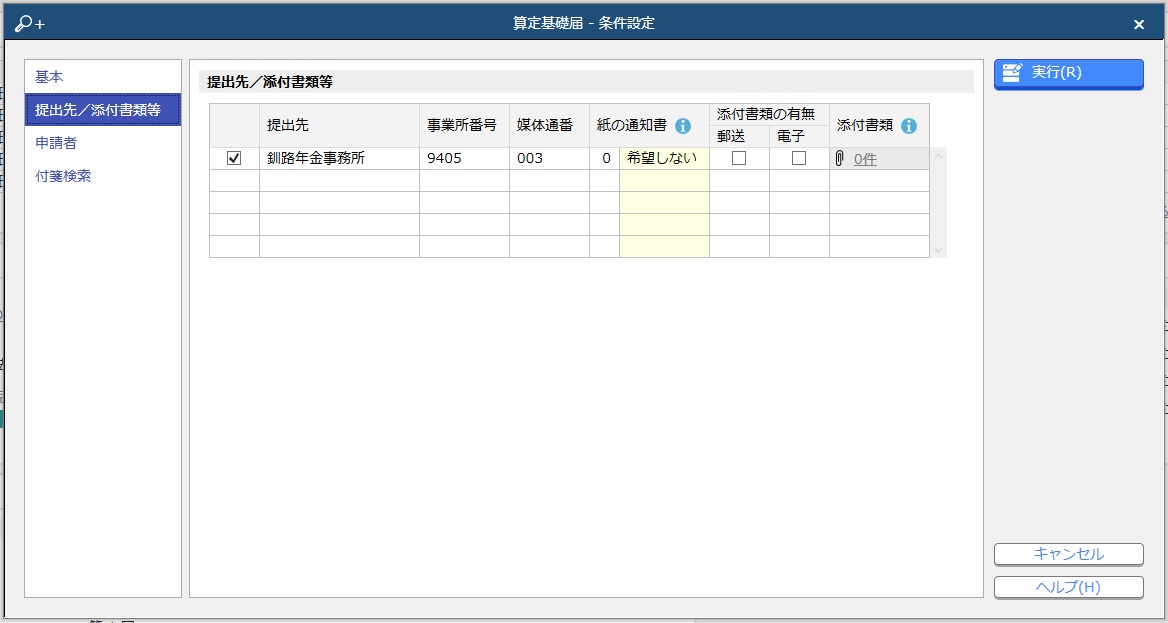Open the 申請者 section
Image resolution: width=1168 pixels, height=623 pixels.
pyautogui.click(x=56, y=143)
